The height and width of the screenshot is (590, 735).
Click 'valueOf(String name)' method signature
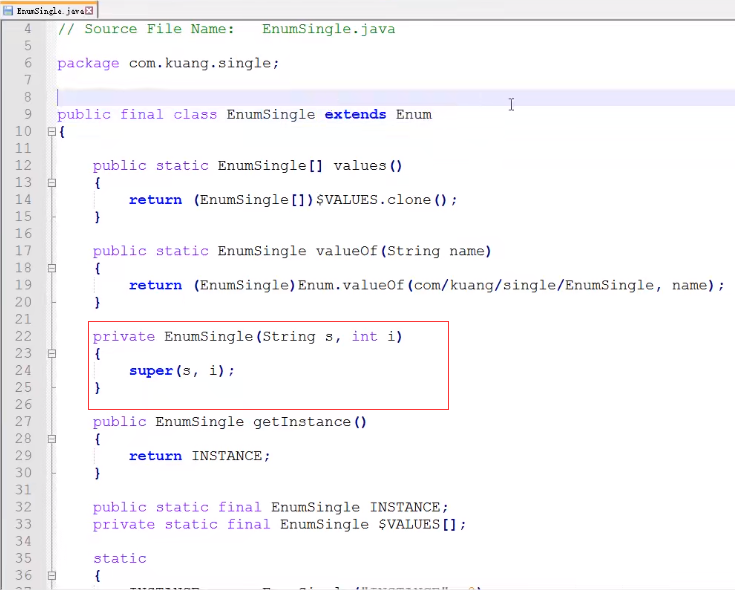point(403,251)
